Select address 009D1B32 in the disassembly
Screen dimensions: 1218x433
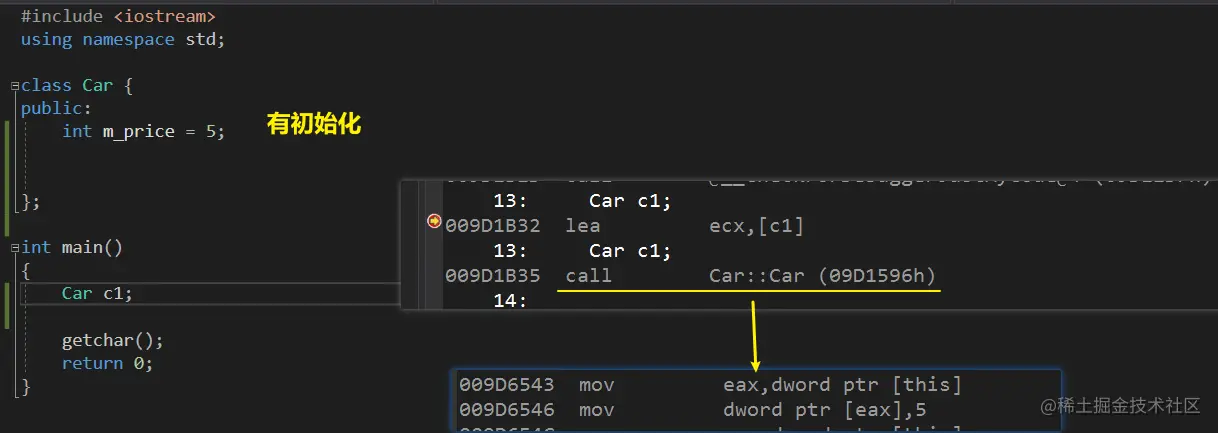[x=493, y=226]
